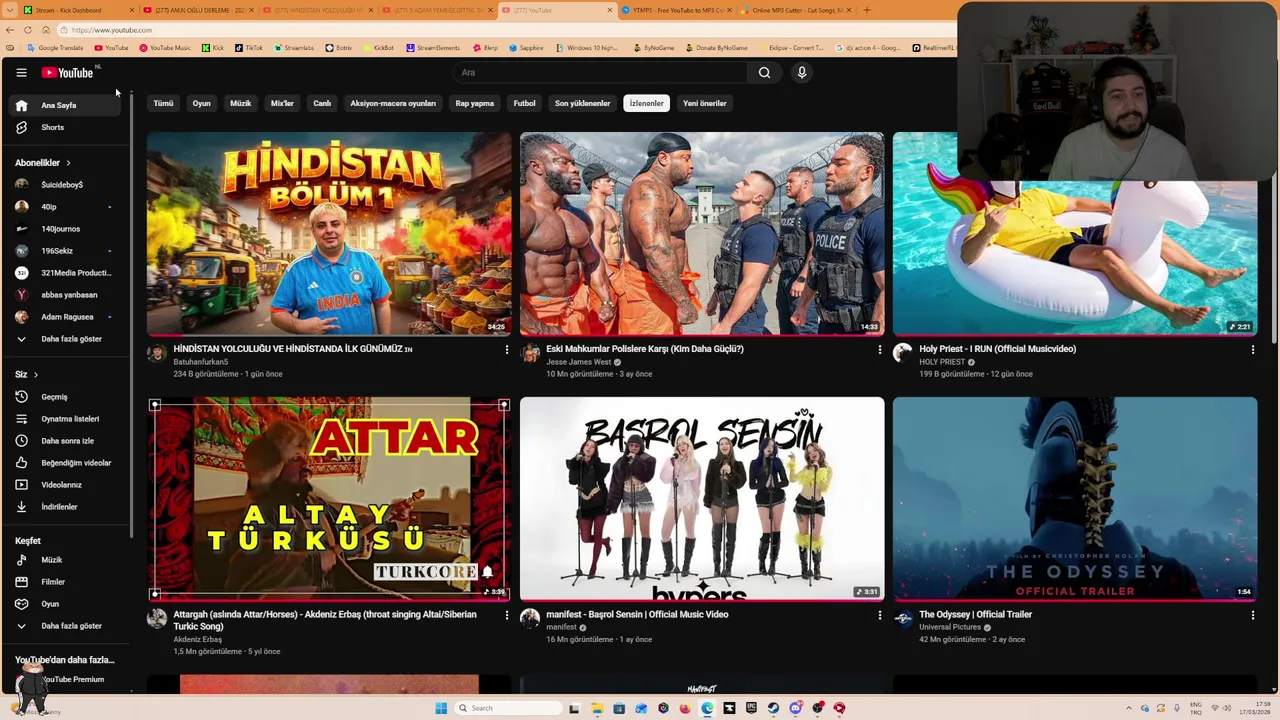Open manifest channel avatar
The image size is (1280, 720).
529,618
